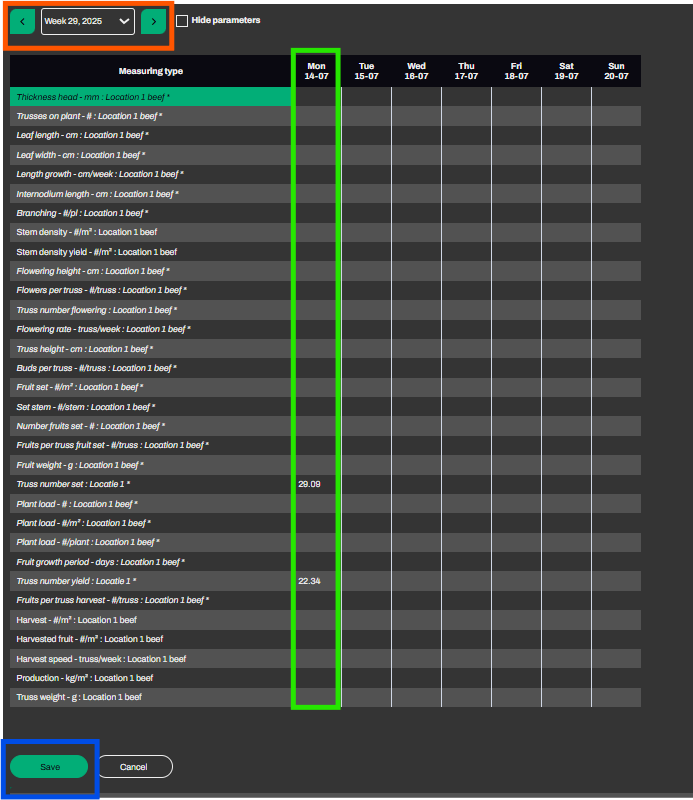Select the Sat 19-07 column header
The height and width of the screenshot is (800, 693).
(566, 71)
